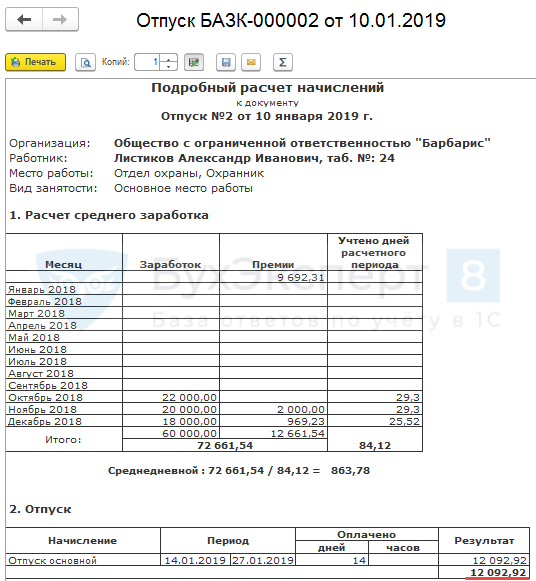The height and width of the screenshot is (581, 536).
Task: Send by email with the envelope icon
Action: [x=251, y=62]
